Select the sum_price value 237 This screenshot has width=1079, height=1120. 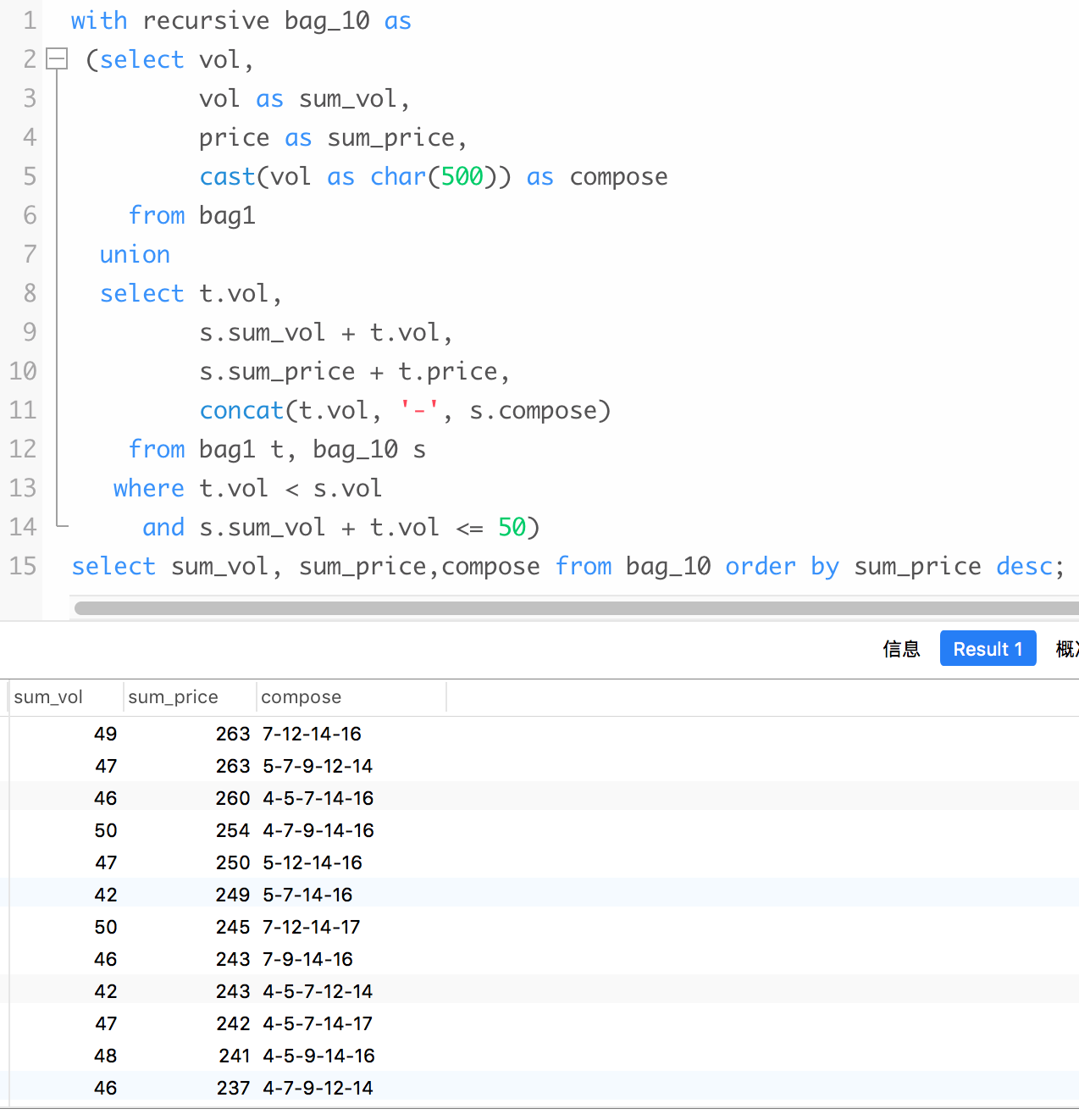pyautogui.click(x=233, y=1088)
